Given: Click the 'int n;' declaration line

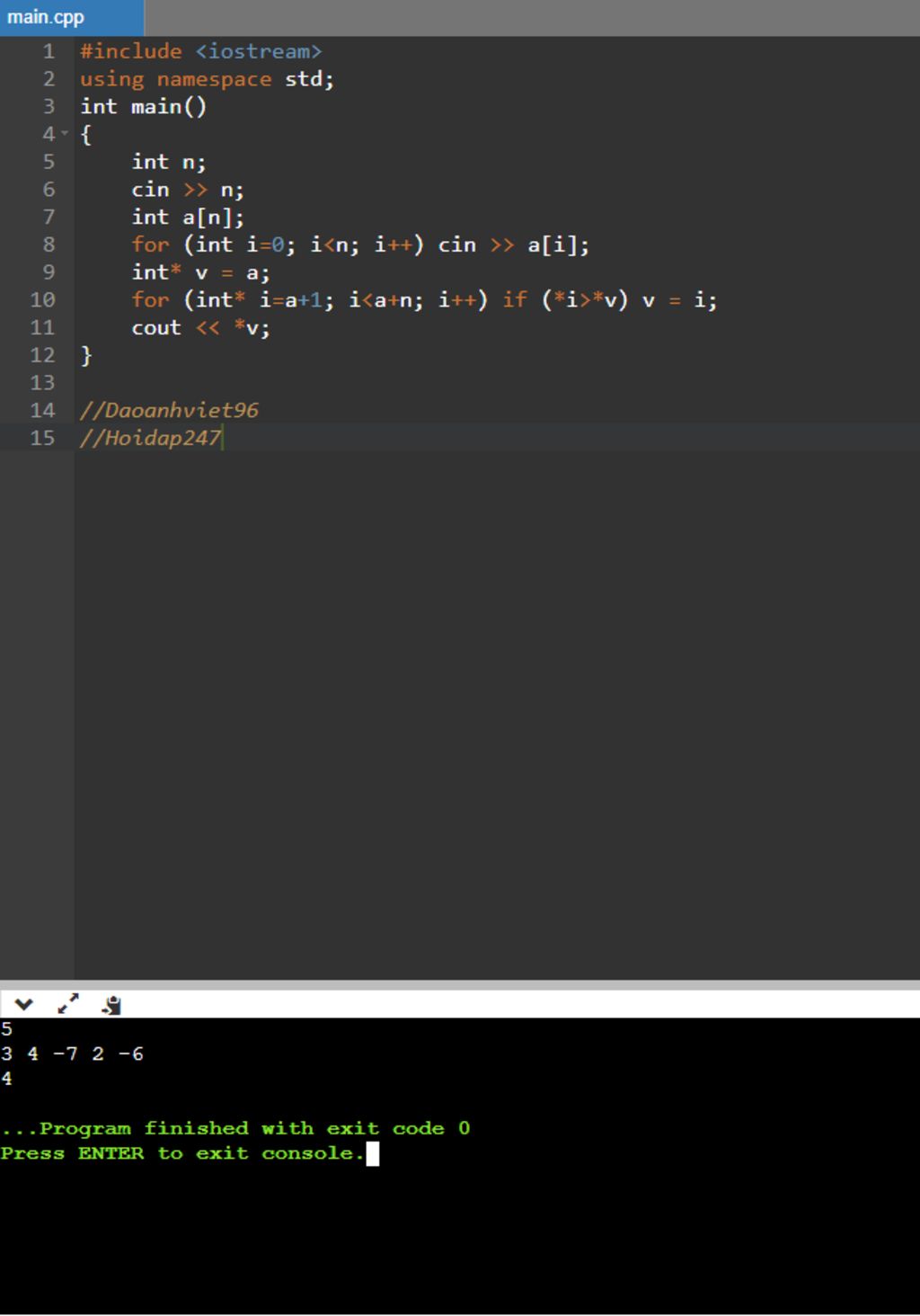Looking at the screenshot, I should pos(168,162).
